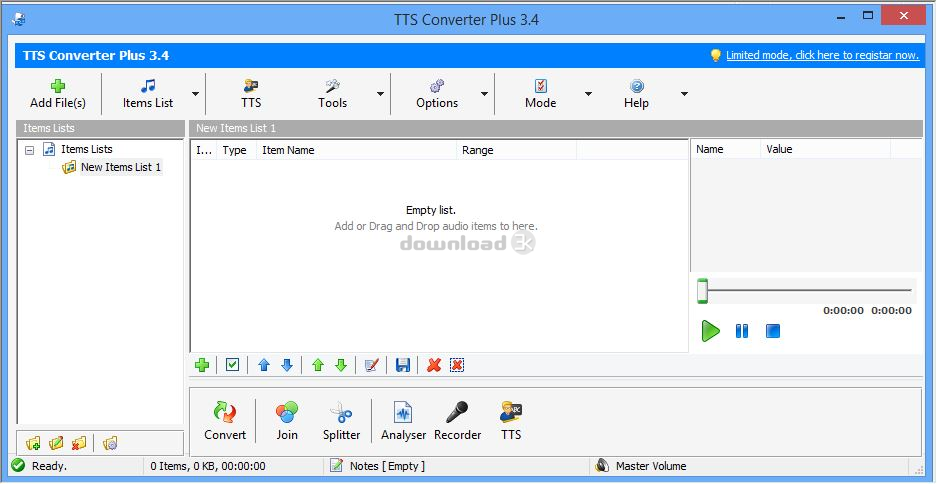
Task: Expand the Help dropdown arrow
Action: tap(684, 94)
